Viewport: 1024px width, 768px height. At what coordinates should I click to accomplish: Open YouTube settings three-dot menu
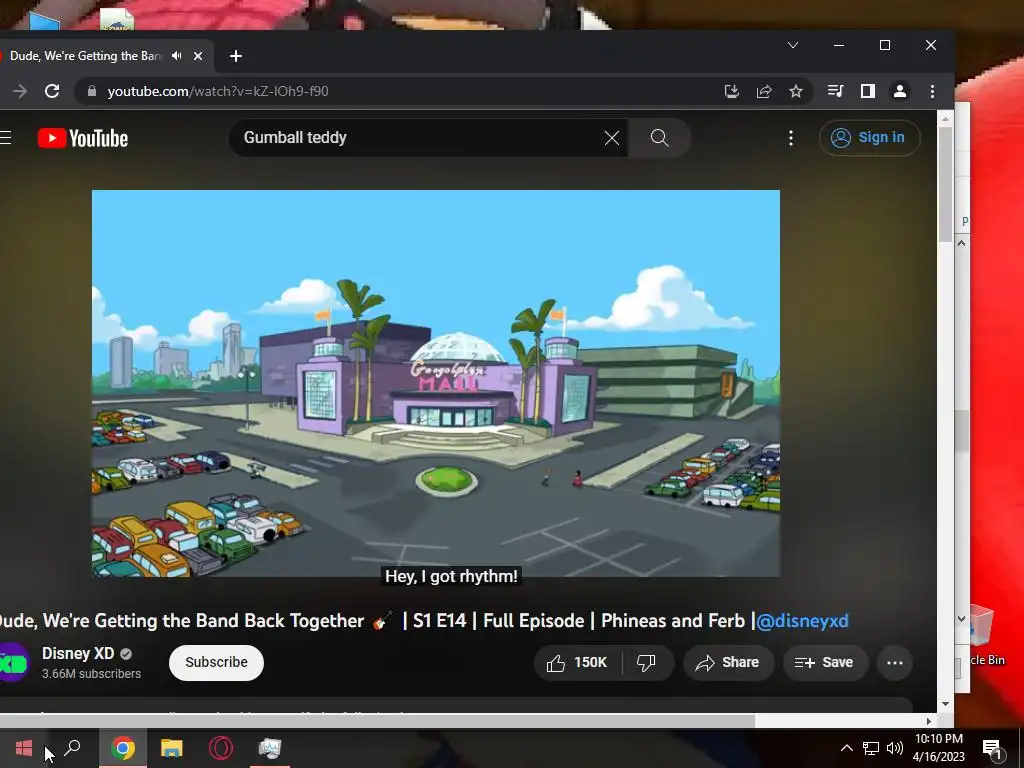click(x=791, y=138)
